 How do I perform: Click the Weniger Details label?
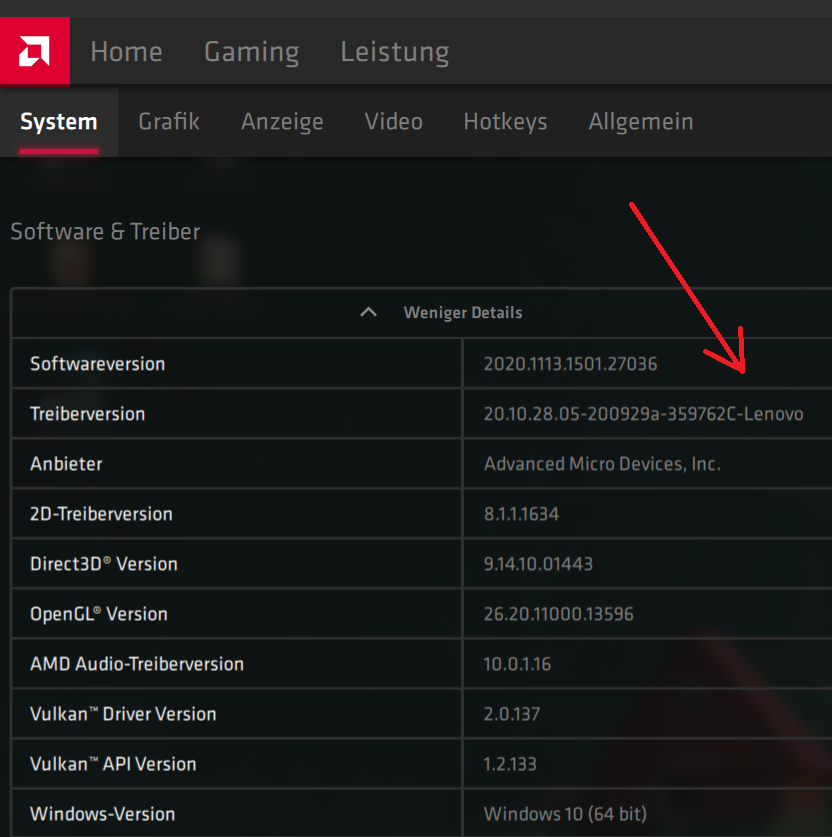tap(463, 313)
